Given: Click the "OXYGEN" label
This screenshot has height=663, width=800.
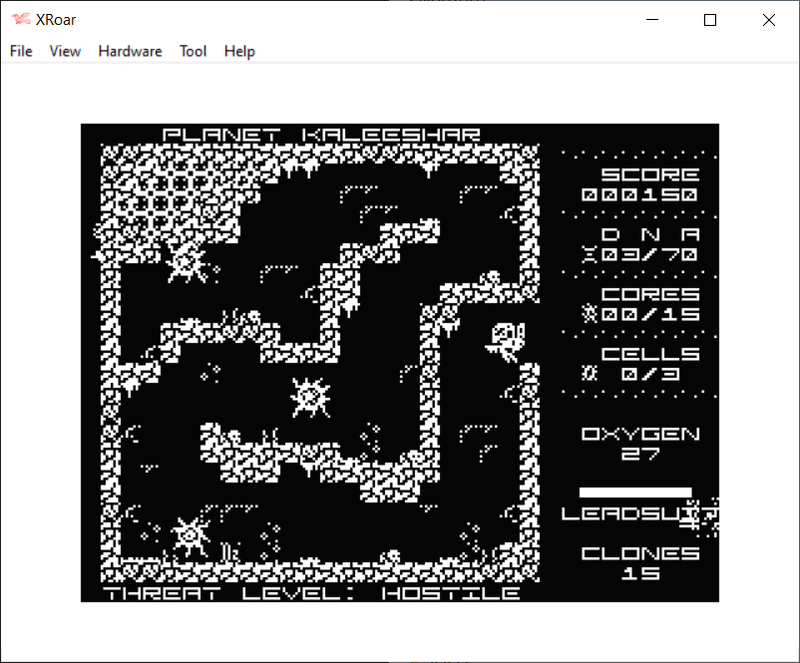Looking at the screenshot, I should (x=640, y=434).
